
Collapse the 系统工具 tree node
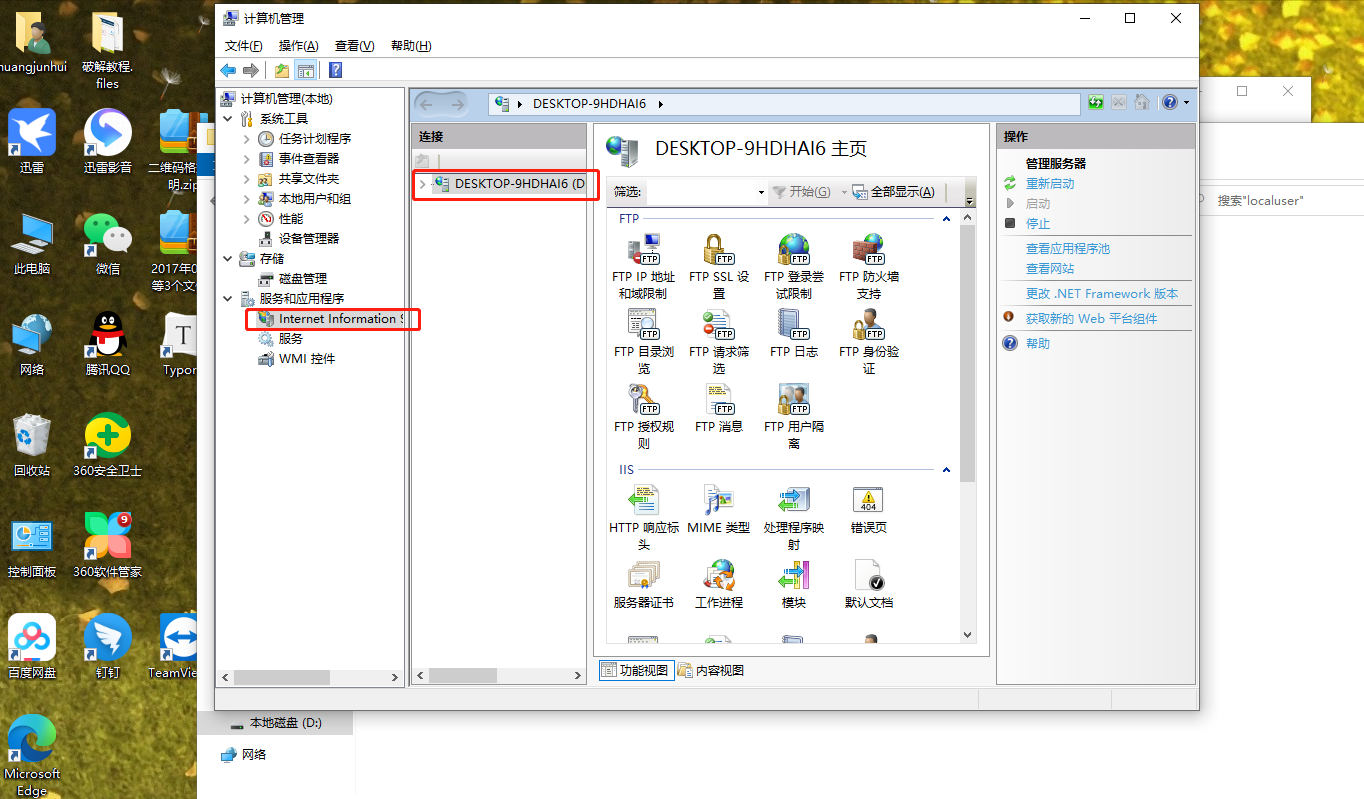[x=228, y=118]
